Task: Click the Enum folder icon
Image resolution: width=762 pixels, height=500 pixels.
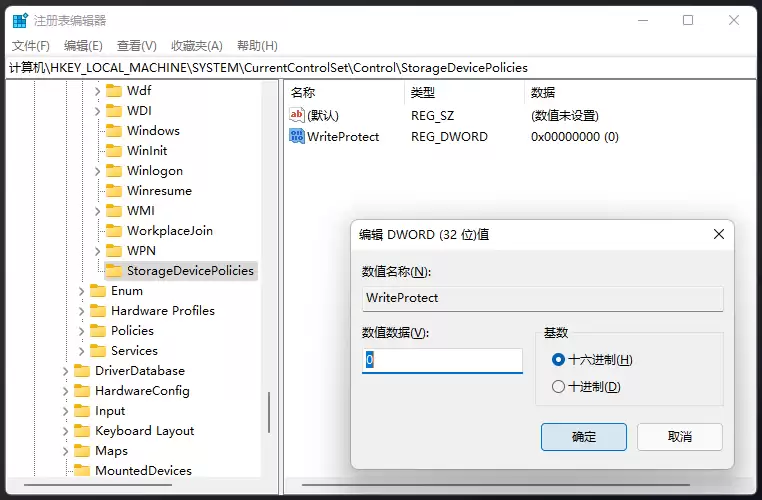Action: [98, 291]
